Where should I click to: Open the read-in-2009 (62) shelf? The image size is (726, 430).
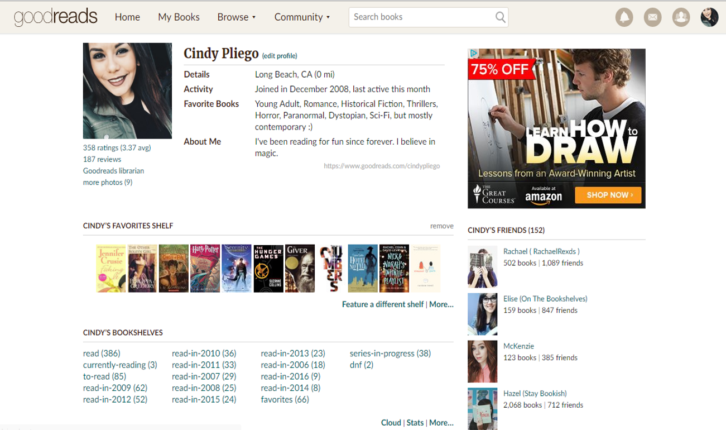click(x=115, y=388)
